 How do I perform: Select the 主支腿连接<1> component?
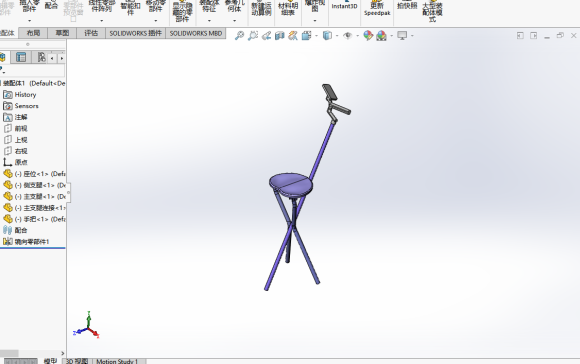[x=34, y=208]
